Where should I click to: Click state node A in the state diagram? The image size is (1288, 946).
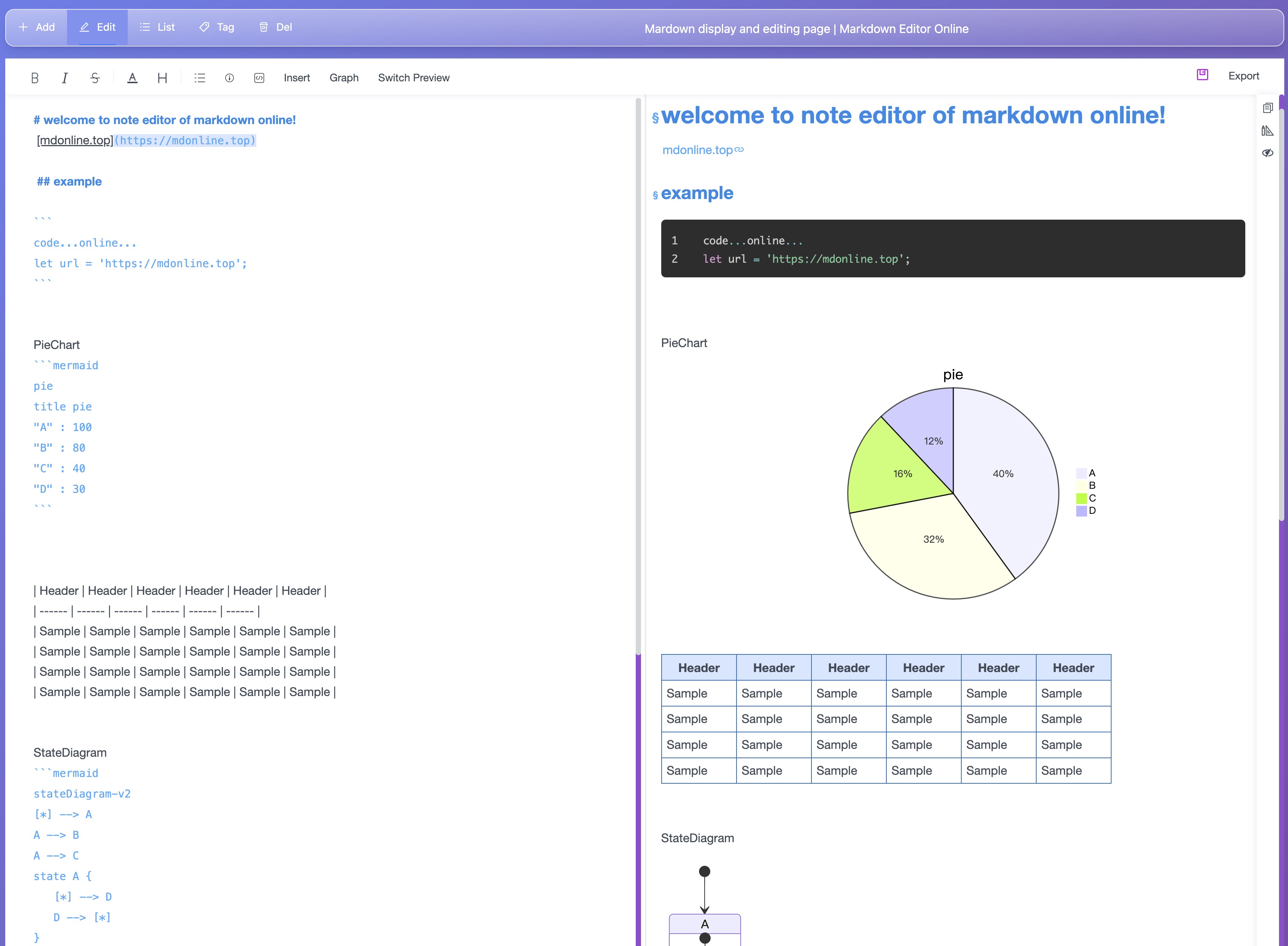[x=705, y=924]
